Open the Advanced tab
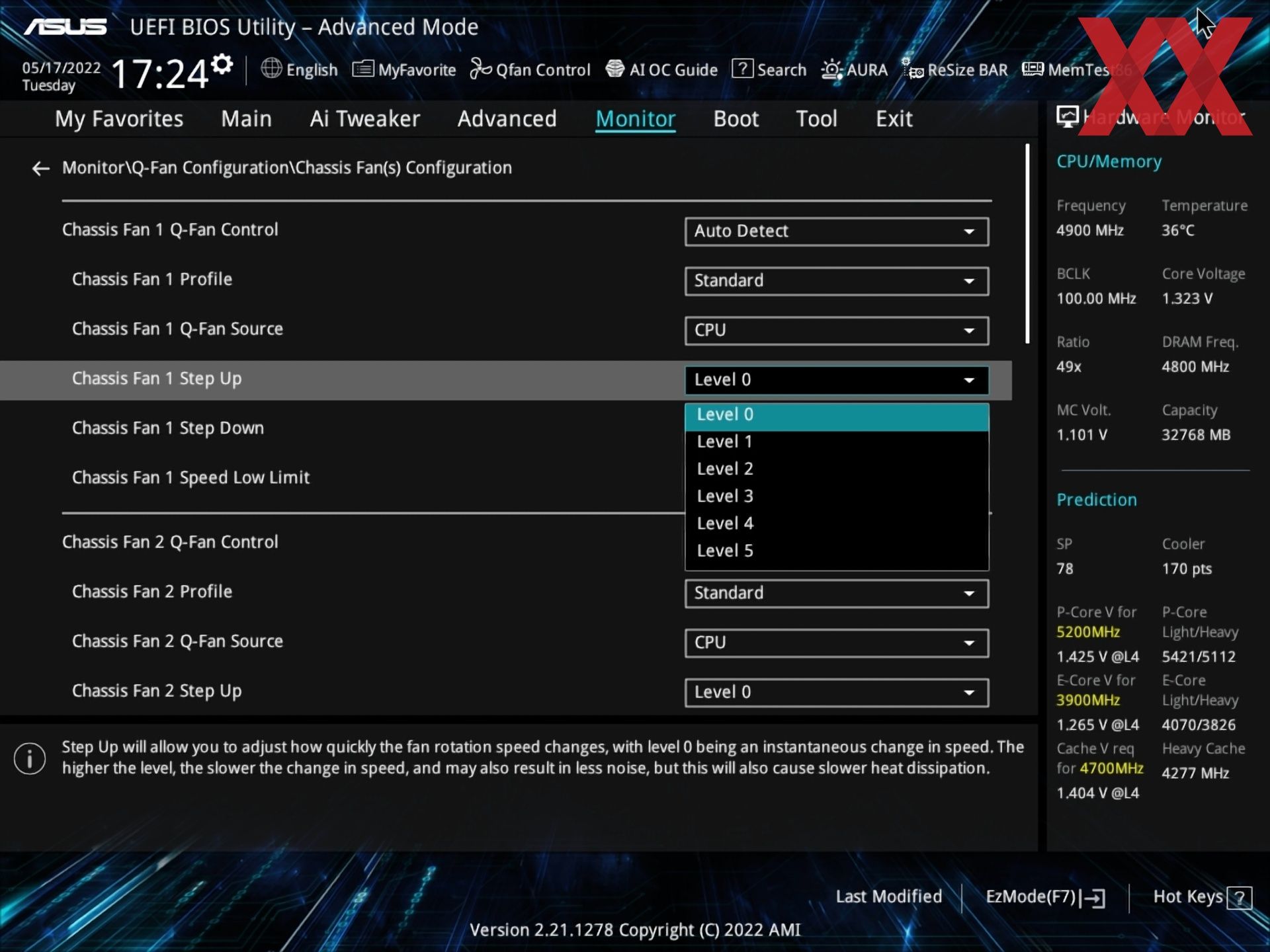Viewport: 1270px width, 952px height. [x=507, y=119]
